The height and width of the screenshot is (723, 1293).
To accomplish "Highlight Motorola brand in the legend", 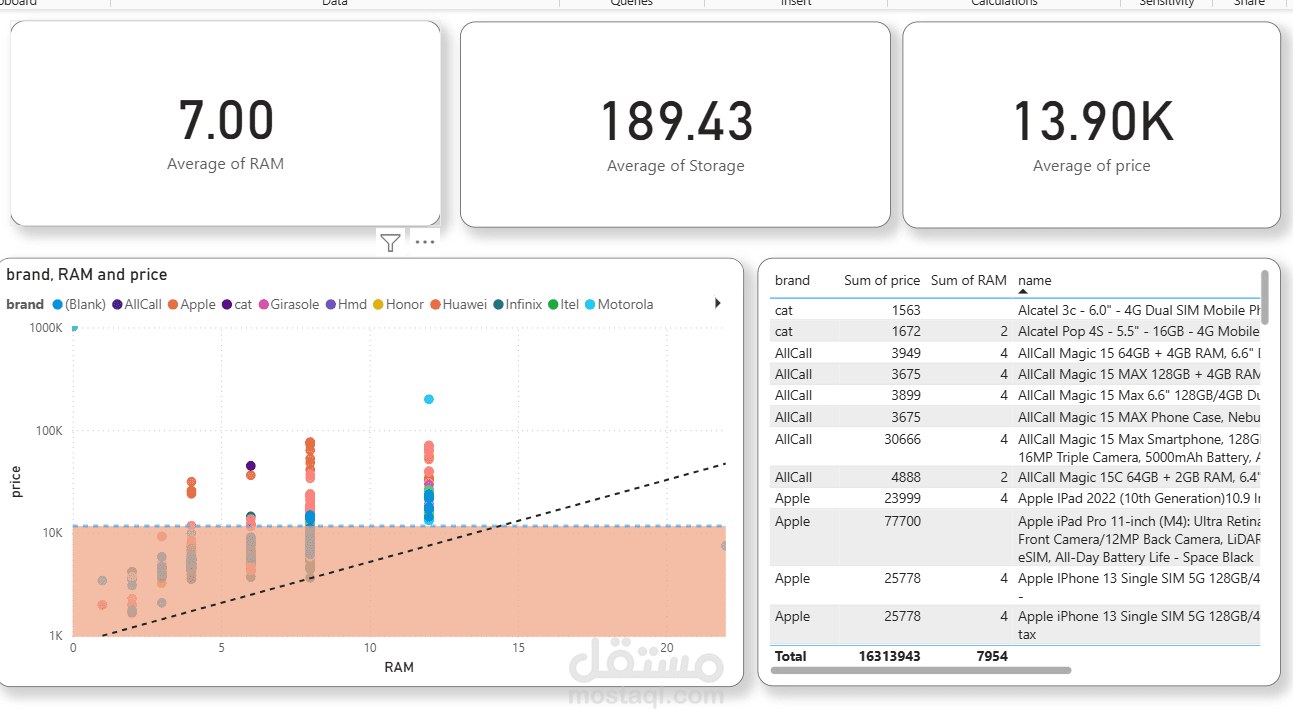I will 619,304.
